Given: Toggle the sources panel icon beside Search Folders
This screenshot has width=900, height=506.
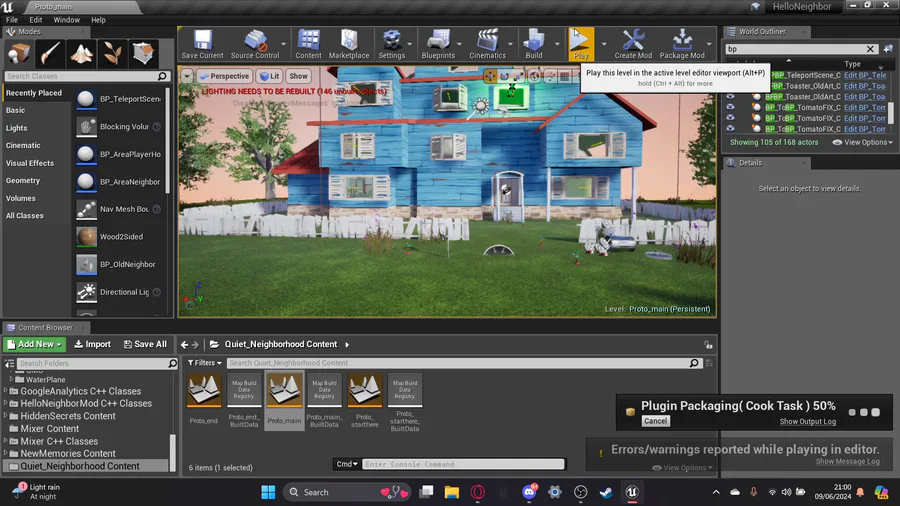Looking at the screenshot, I should (x=9, y=363).
